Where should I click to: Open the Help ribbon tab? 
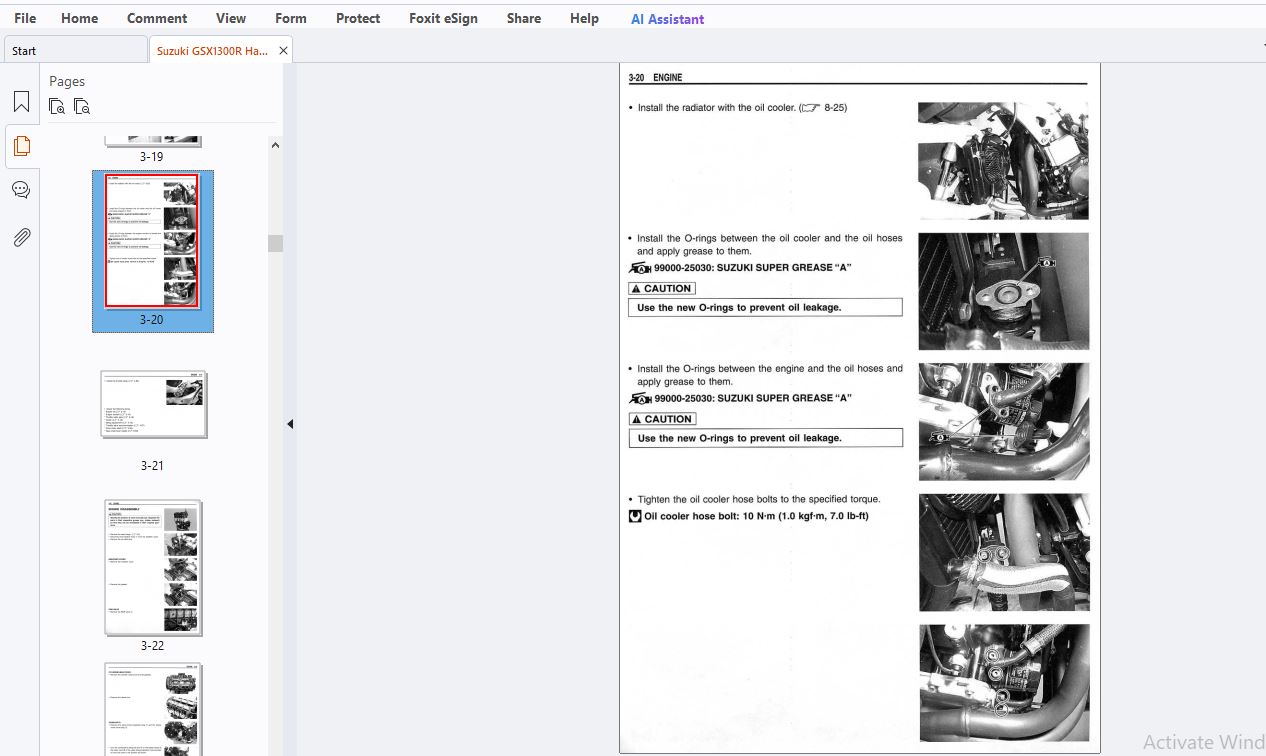click(585, 18)
